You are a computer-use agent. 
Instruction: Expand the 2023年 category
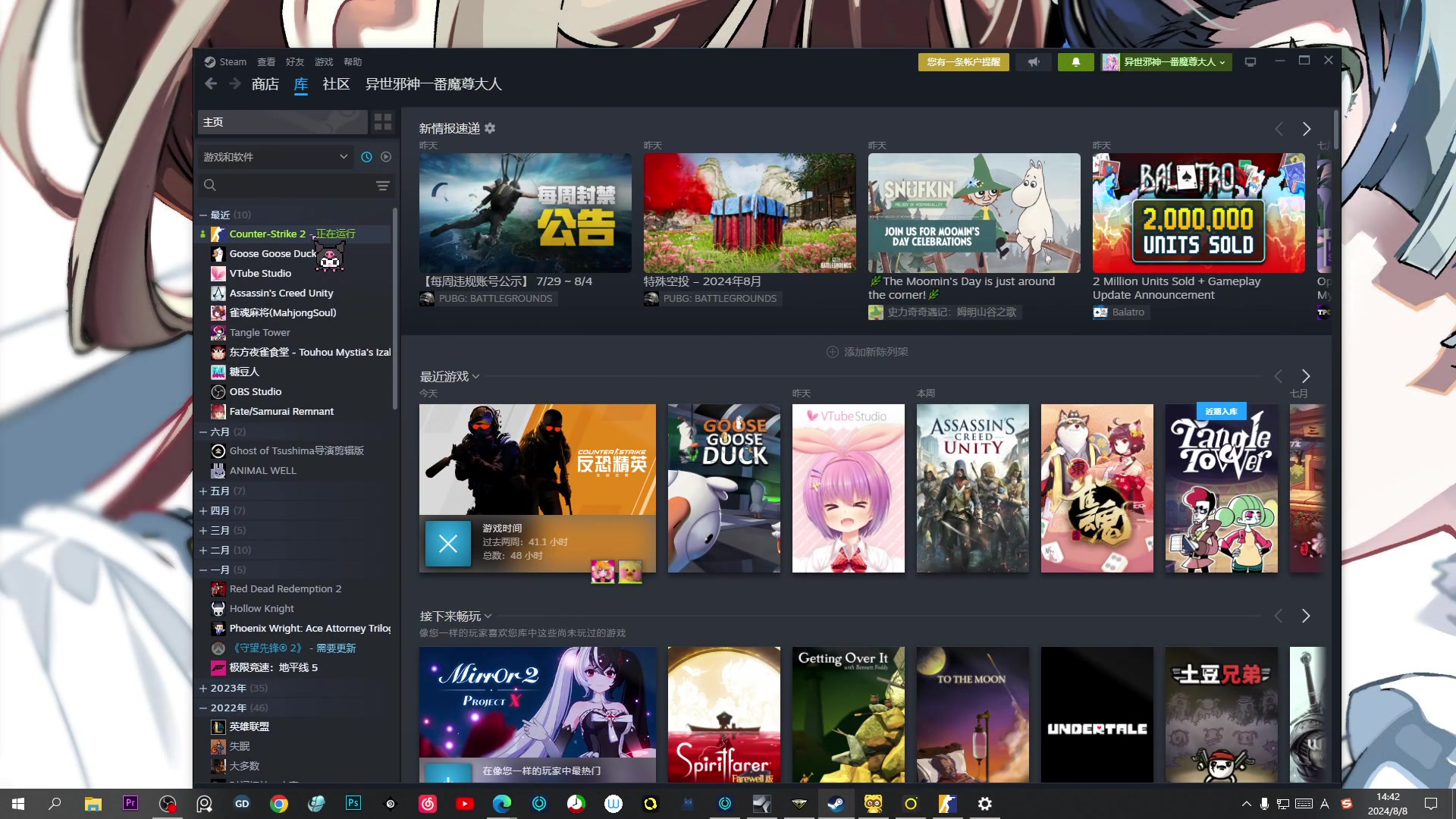pyautogui.click(x=202, y=689)
